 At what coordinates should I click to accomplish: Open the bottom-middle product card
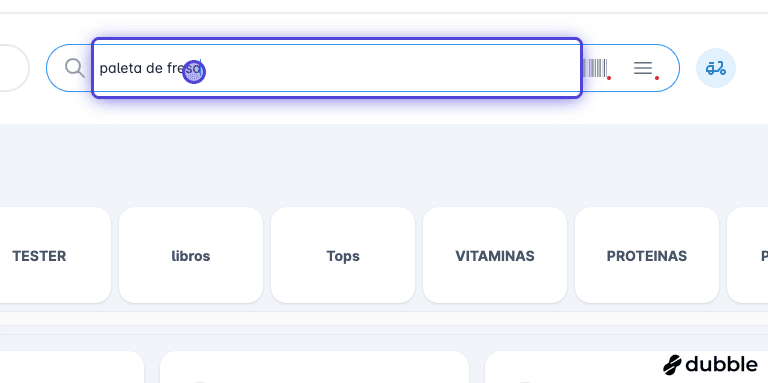point(314,367)
